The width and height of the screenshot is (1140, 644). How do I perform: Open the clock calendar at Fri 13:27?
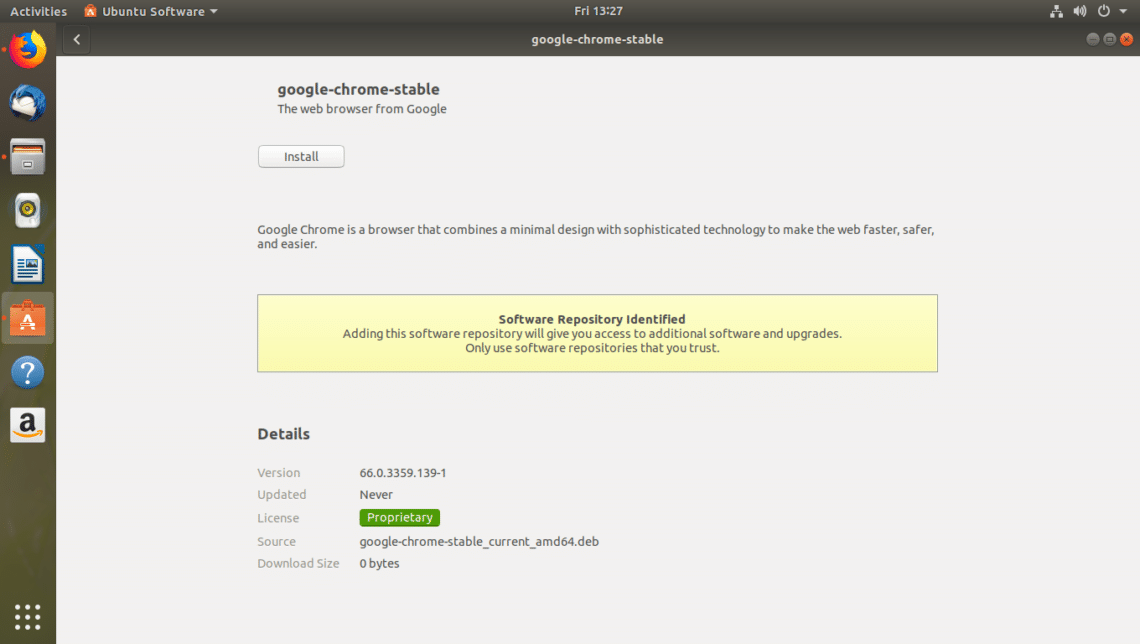tap(598, 11)
